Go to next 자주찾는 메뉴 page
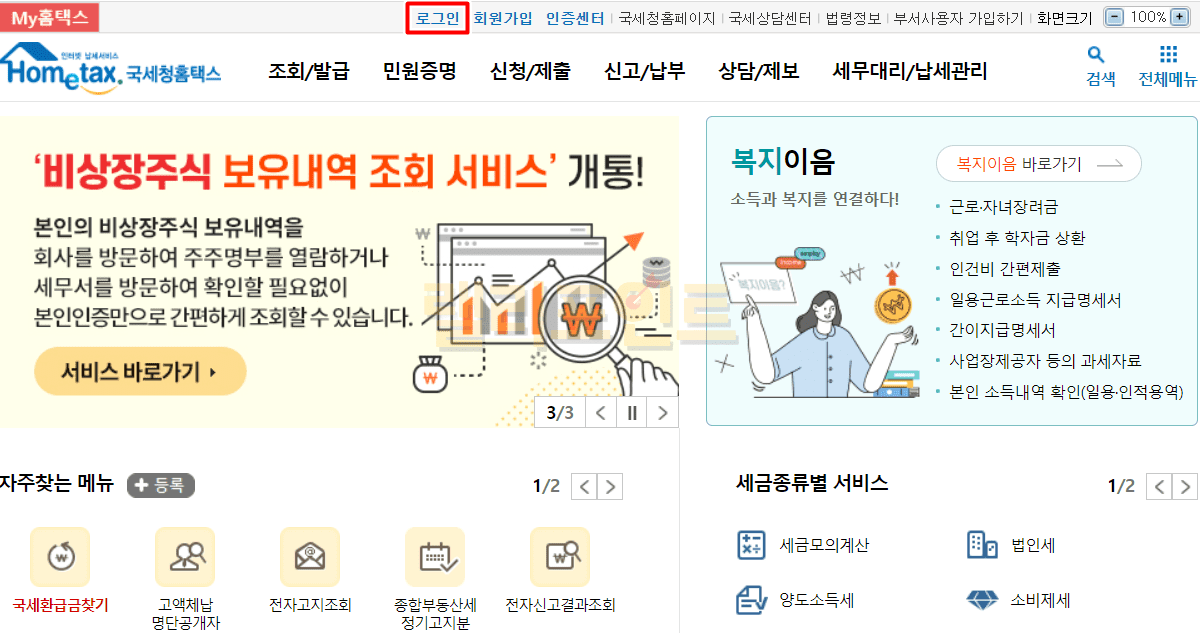 point(610,487)
